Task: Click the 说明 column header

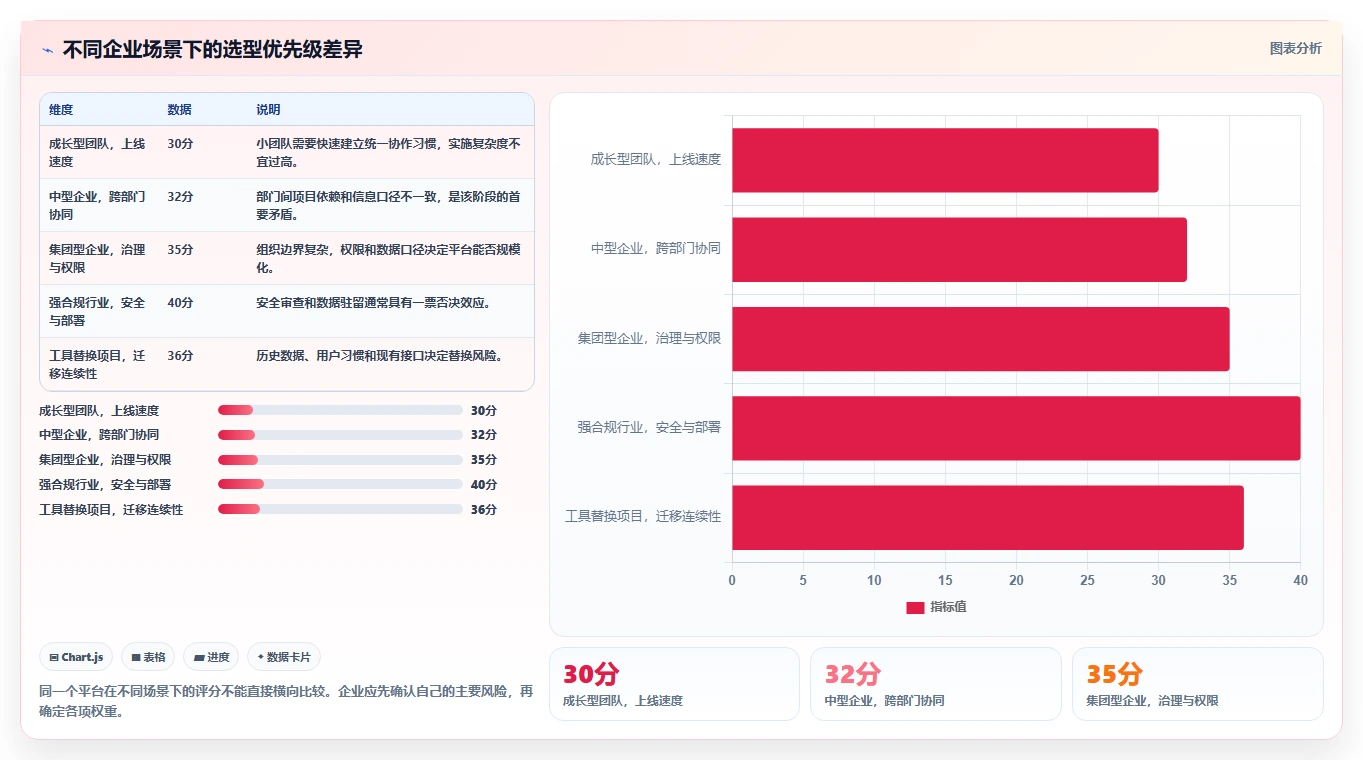Action: [268, 110]
